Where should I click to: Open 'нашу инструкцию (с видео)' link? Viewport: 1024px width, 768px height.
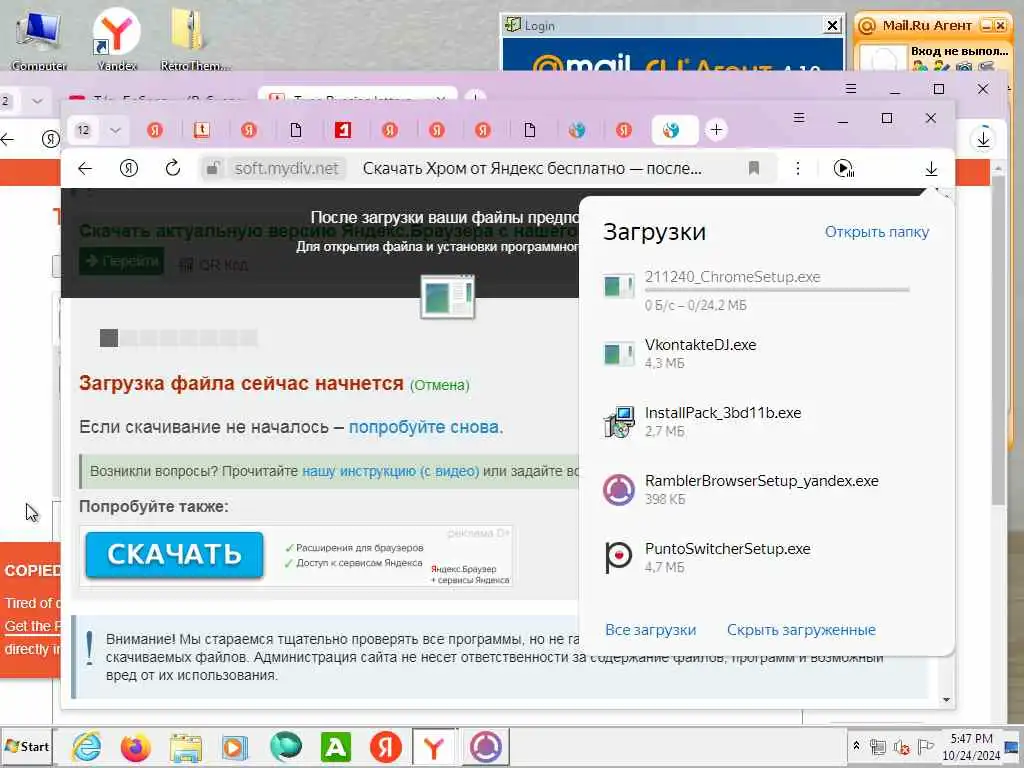pyautogui.click(x=391, y=471)
